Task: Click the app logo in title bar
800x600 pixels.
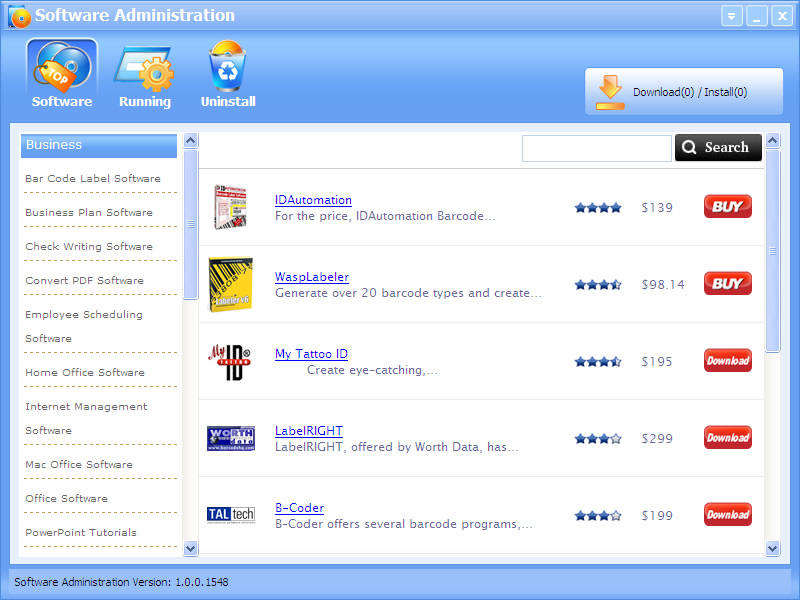Action: coord(20,16)
